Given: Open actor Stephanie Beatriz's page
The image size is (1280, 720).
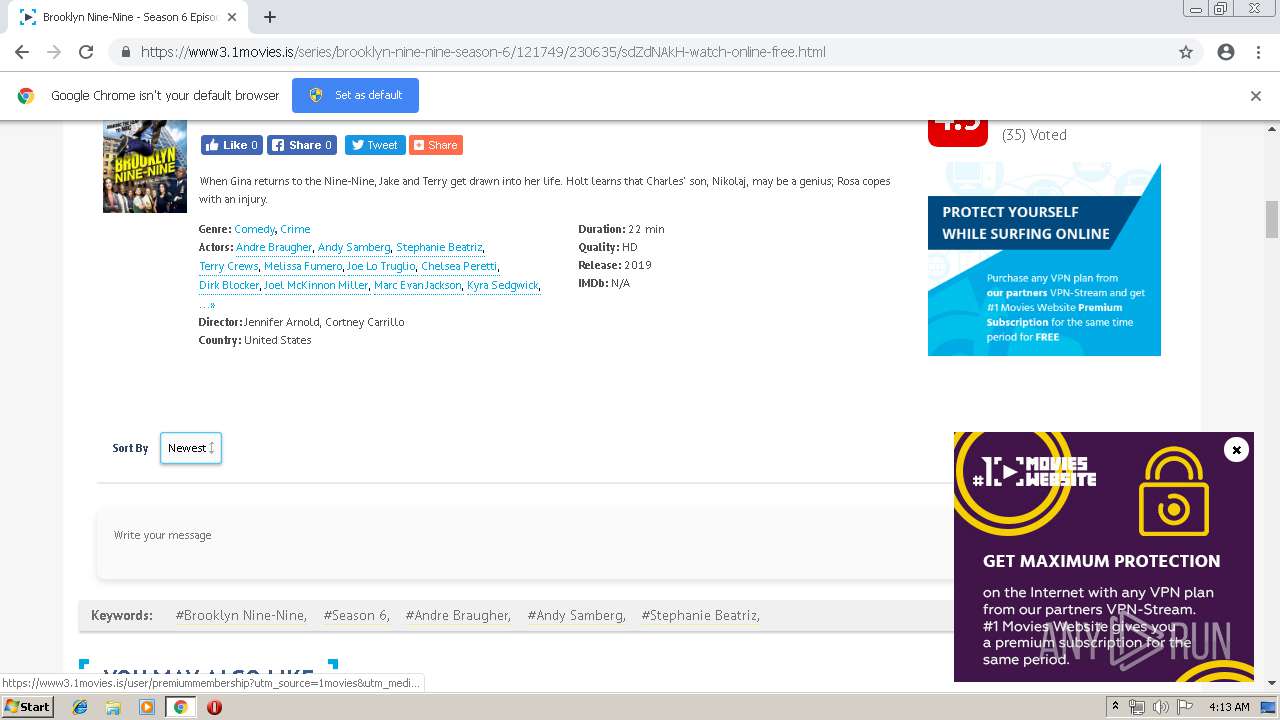Looking at the screenshot, I should (x=439, y=247).
